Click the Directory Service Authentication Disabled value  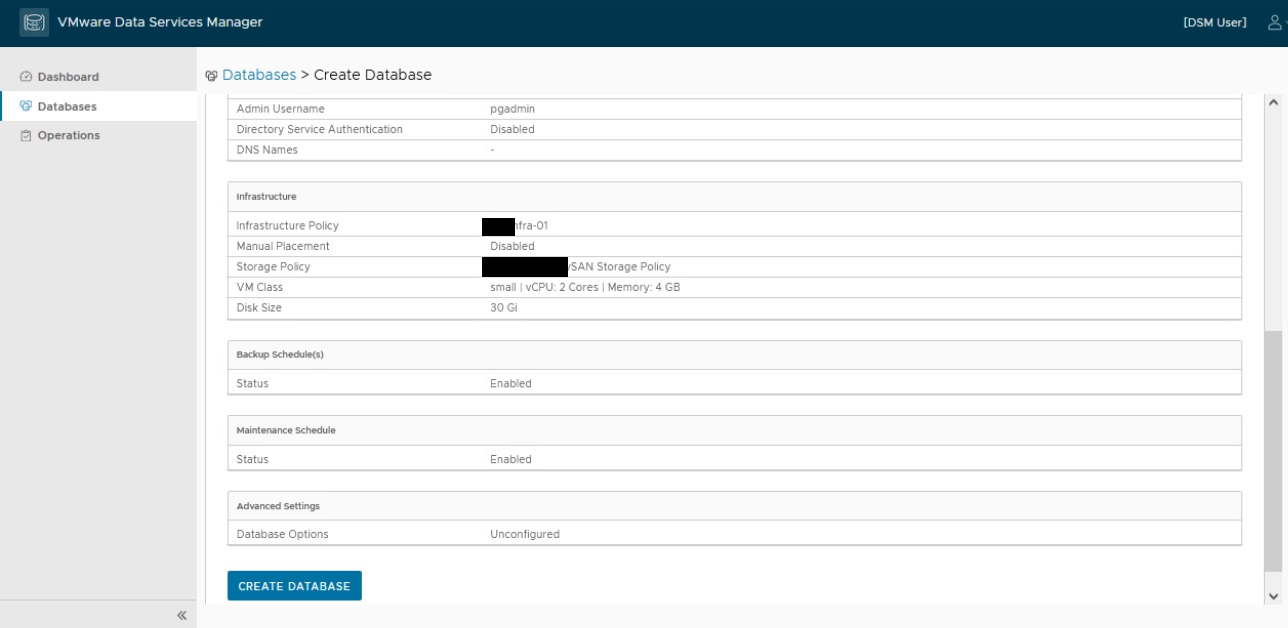[512, 129]
